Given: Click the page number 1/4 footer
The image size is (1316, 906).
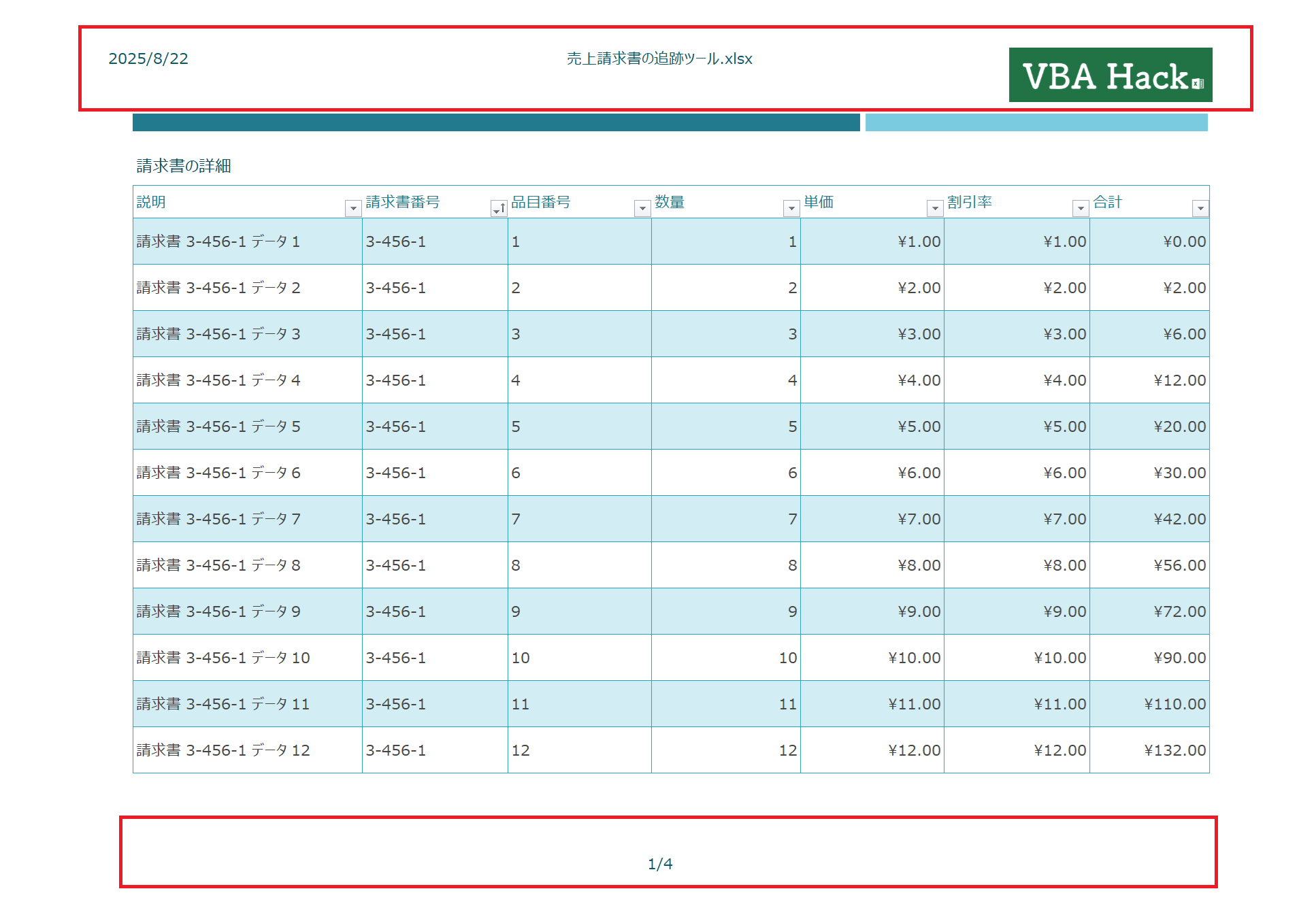Looking at the screenshot, I should [x=660, y=864].
